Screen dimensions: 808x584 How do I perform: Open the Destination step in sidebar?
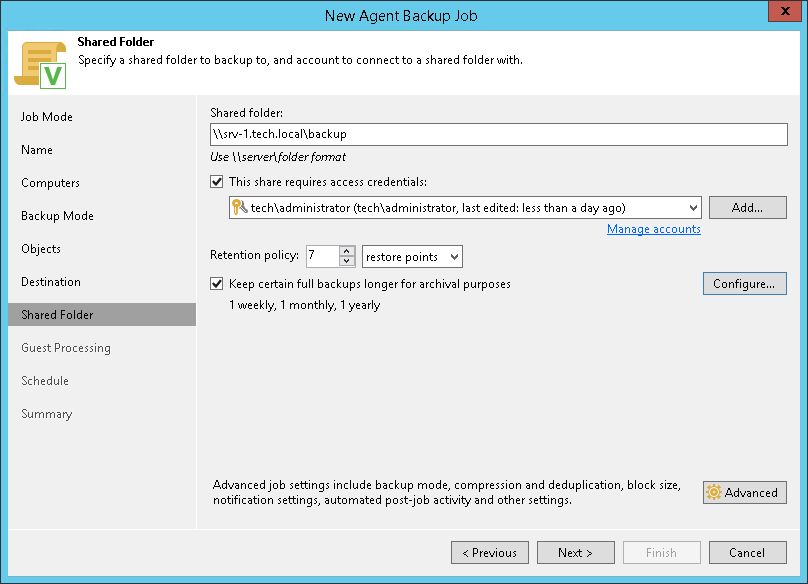pos(51,282)
